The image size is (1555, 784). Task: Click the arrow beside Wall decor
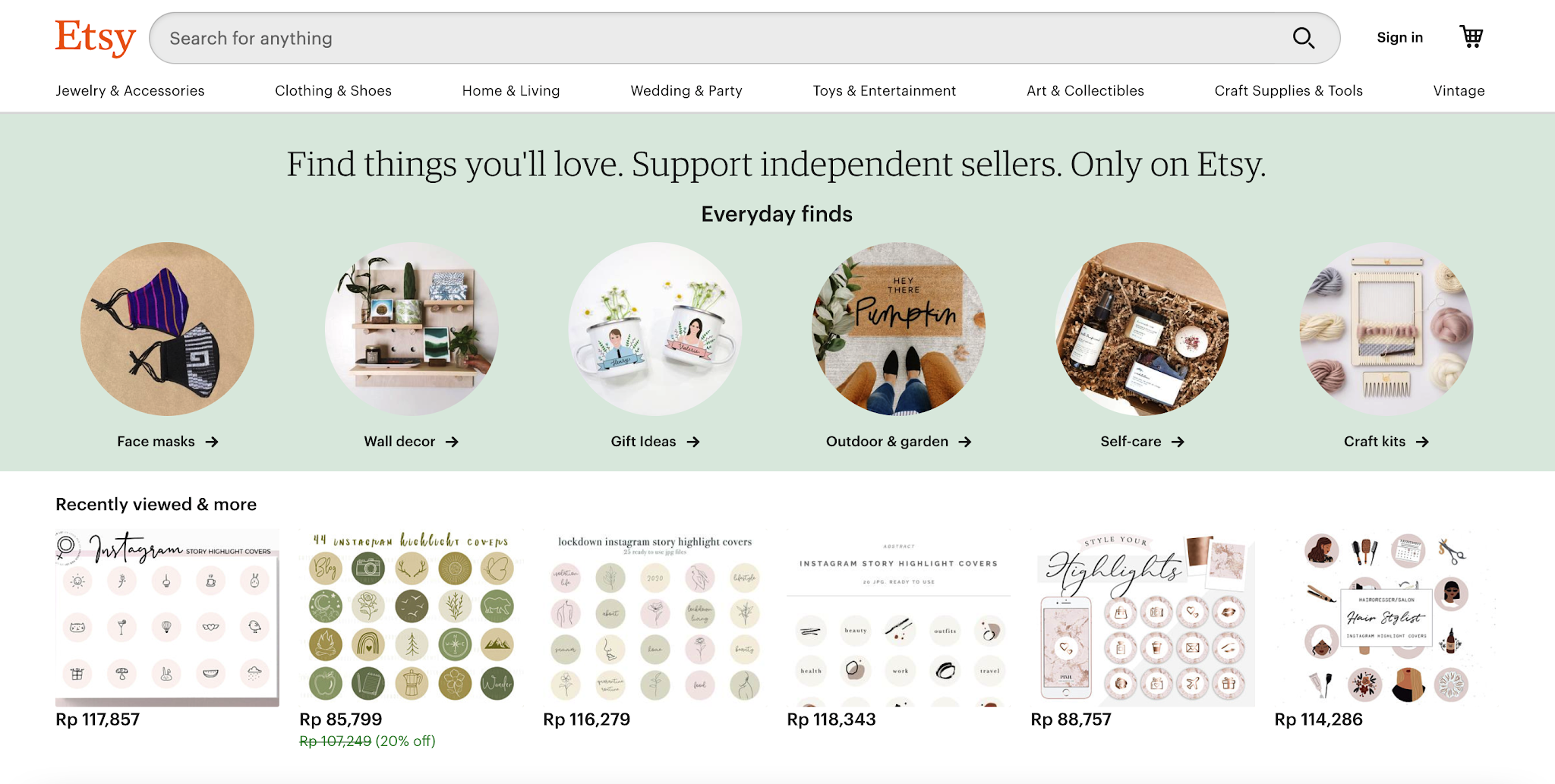click(453, 441)
